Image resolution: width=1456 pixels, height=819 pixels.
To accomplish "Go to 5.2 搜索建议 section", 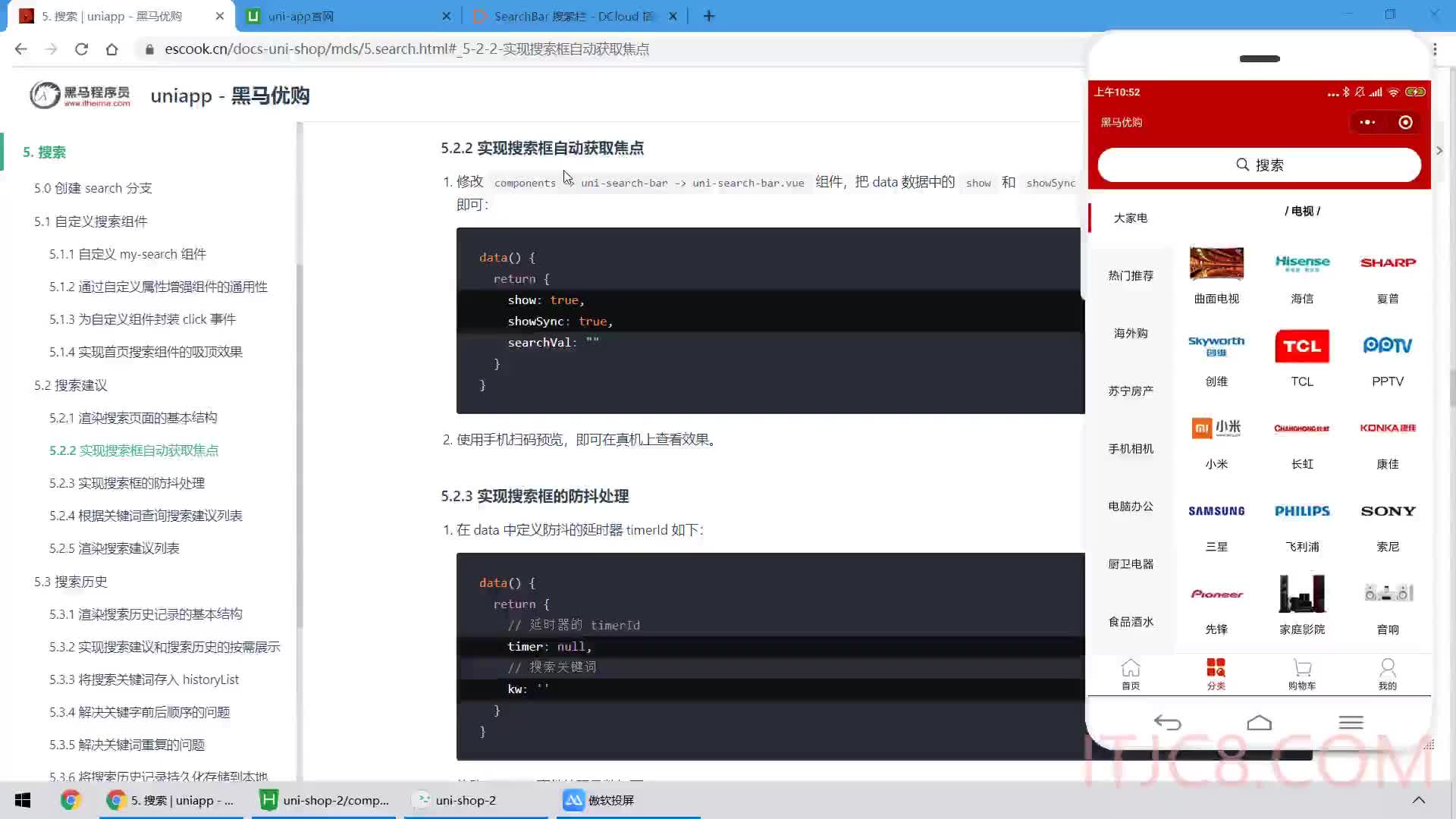I will tap(71, 385).
